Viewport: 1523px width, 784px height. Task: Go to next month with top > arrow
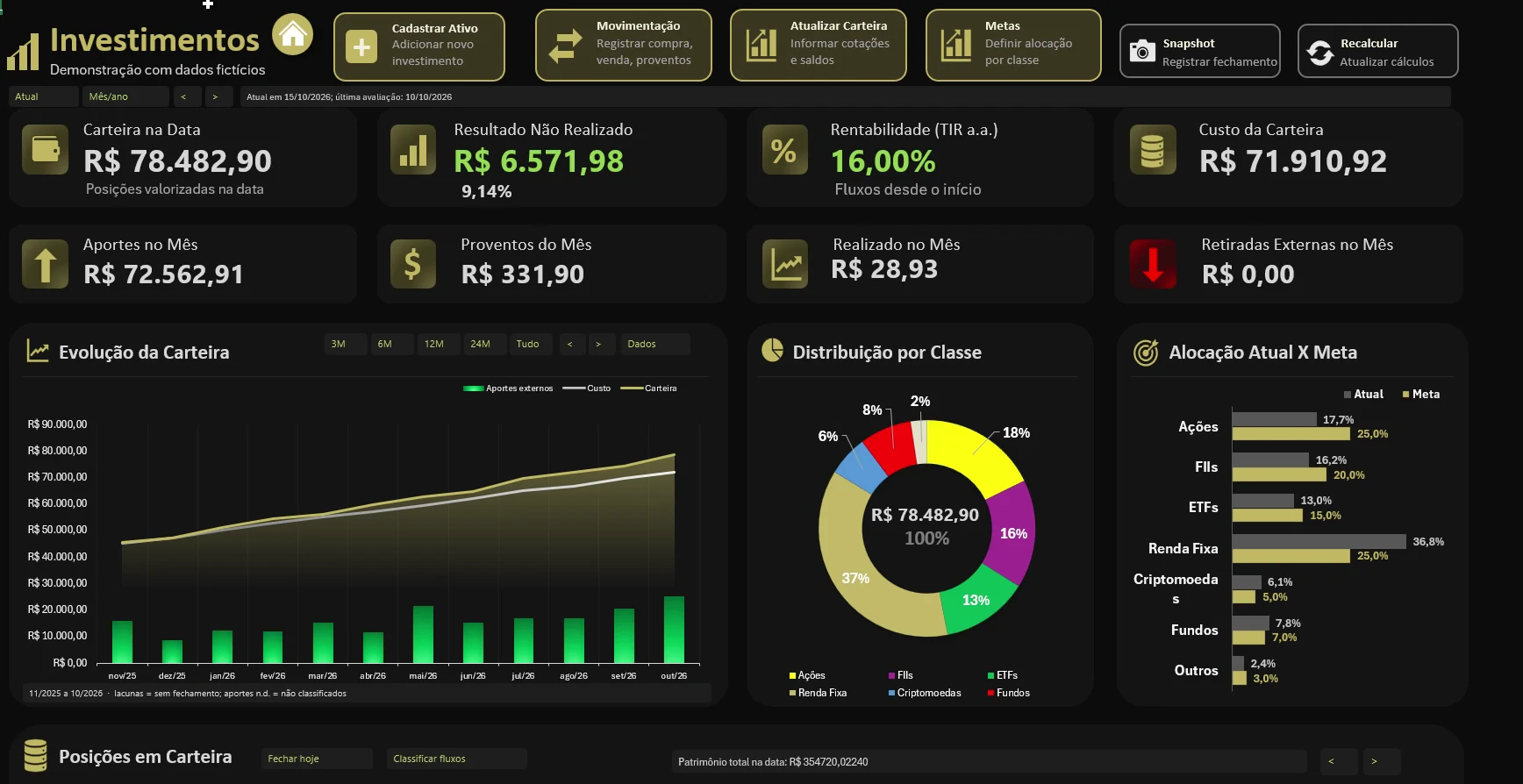220,96
